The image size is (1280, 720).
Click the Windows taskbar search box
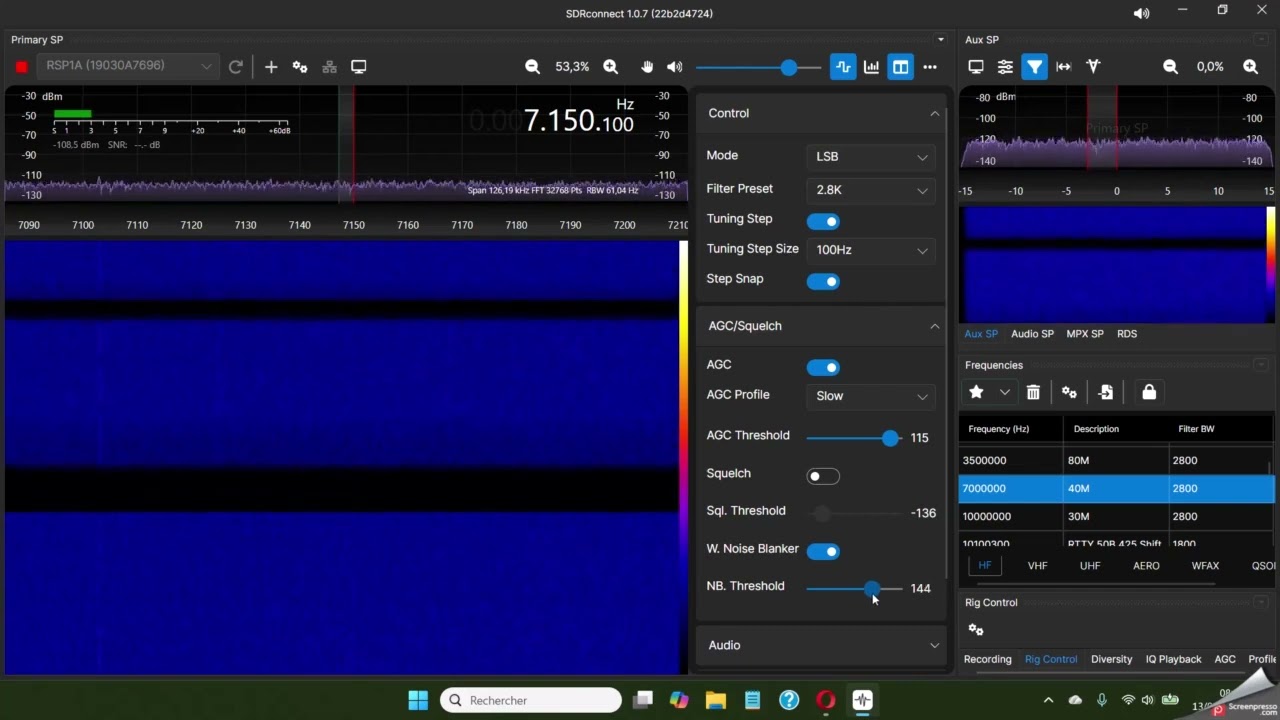(x=531, y=700)
